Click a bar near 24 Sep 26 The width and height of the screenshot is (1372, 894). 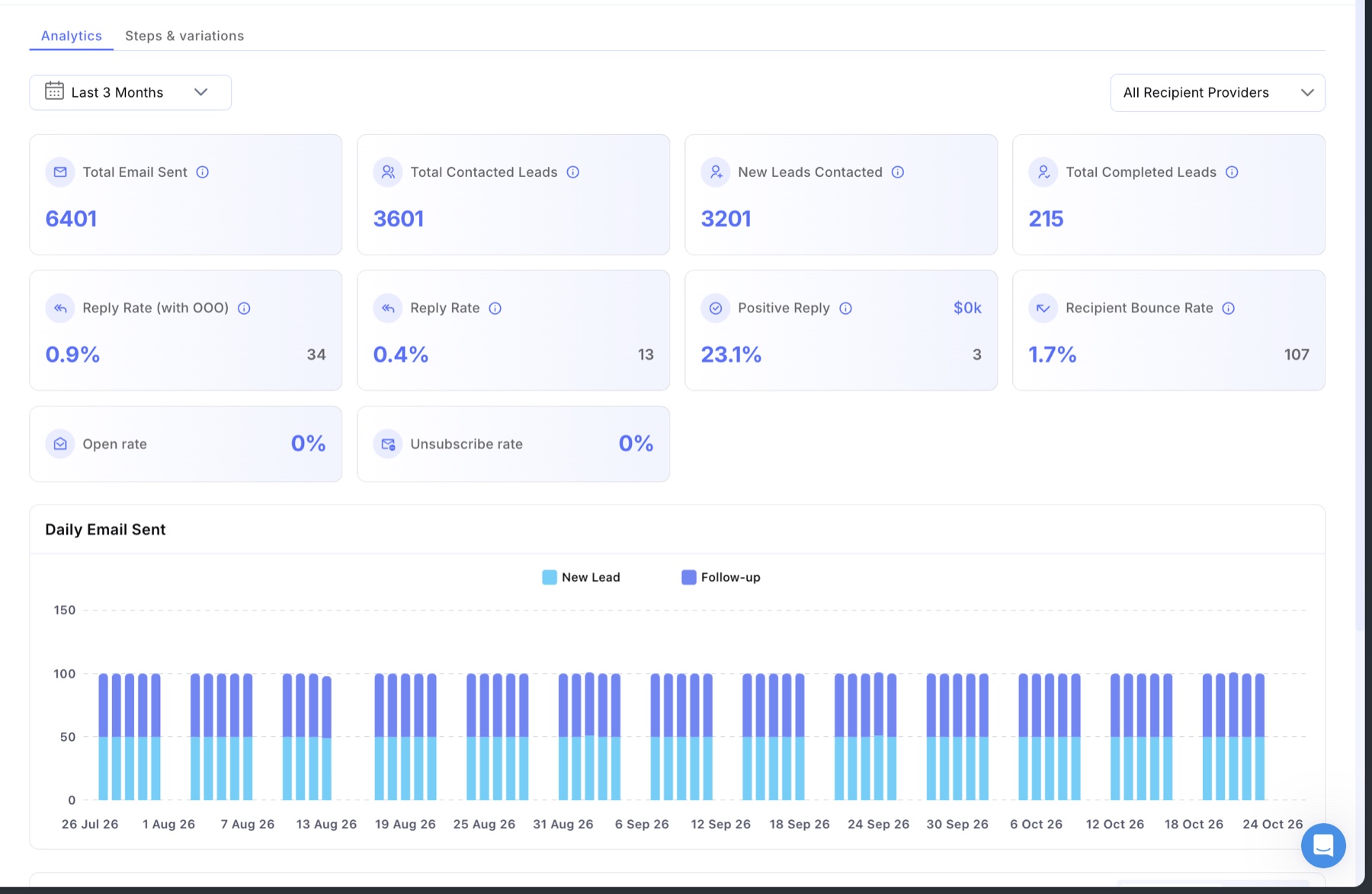pyautogui.click(x=879, y=736)
